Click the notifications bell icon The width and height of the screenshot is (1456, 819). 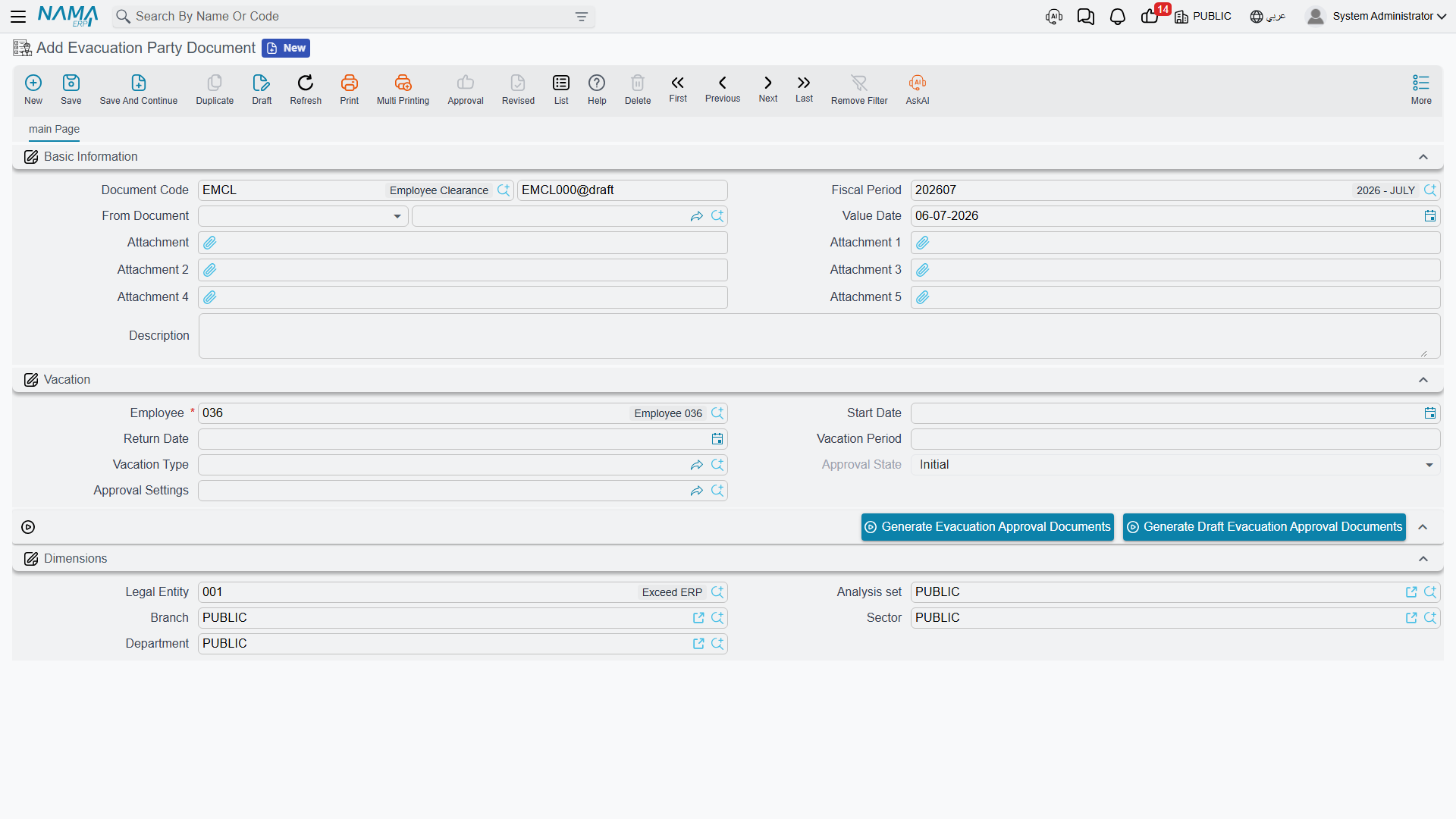pos(1117,17)
